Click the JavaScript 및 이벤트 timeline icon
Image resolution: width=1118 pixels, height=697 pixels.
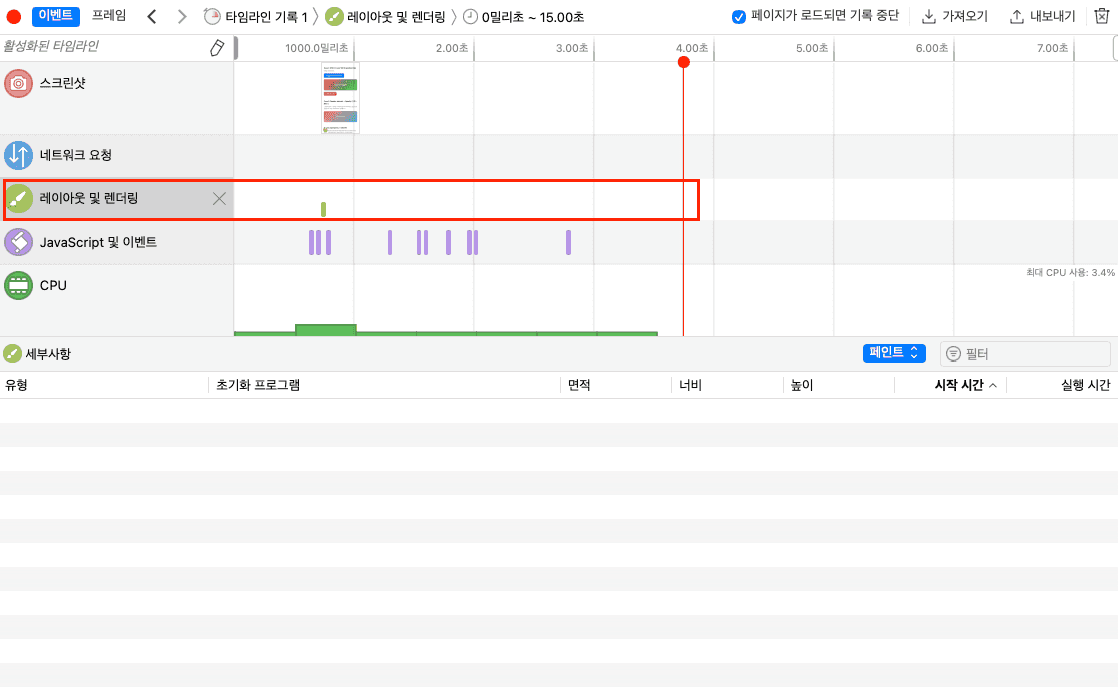click(17, 242)
